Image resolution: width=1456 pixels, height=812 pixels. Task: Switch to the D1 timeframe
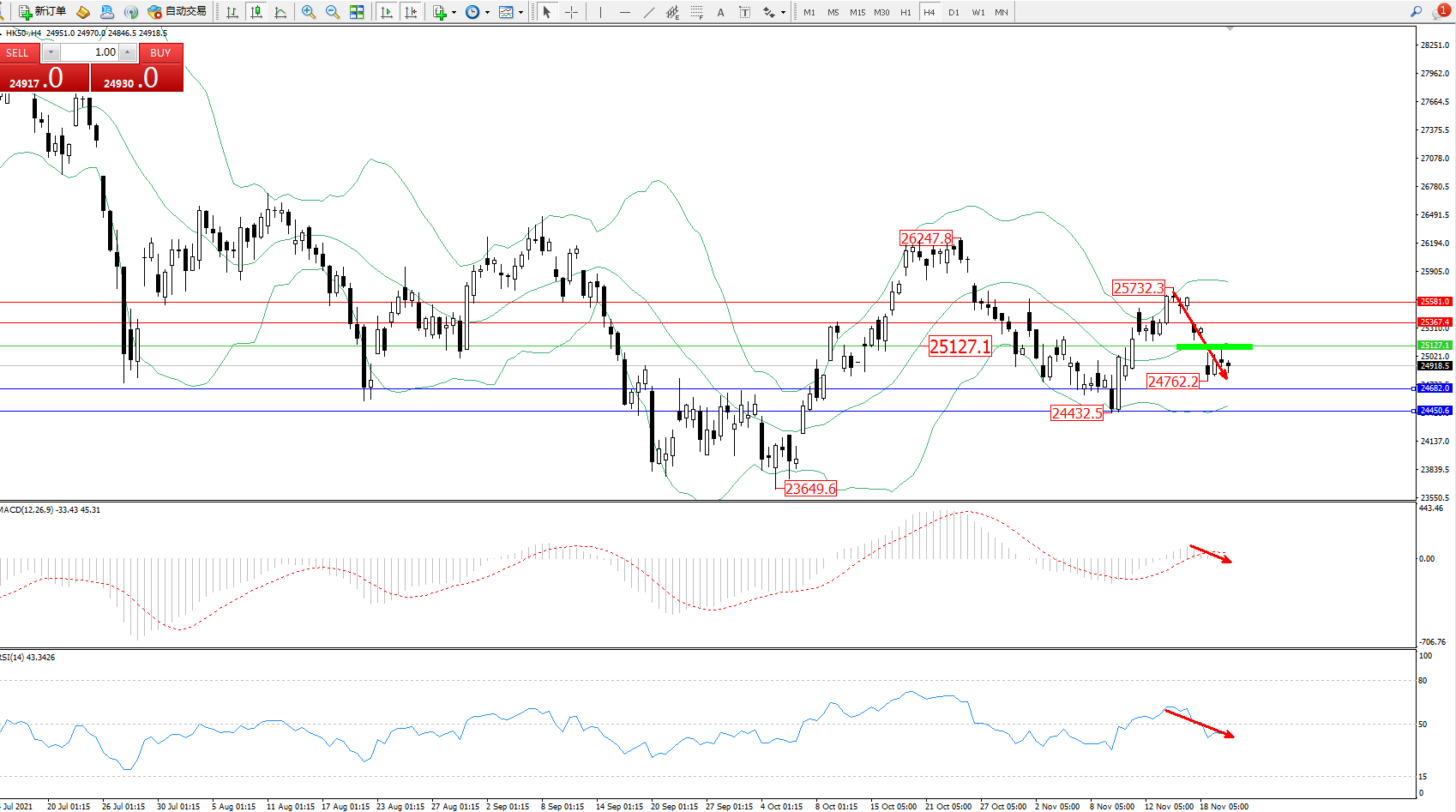(x=954, y=12)
